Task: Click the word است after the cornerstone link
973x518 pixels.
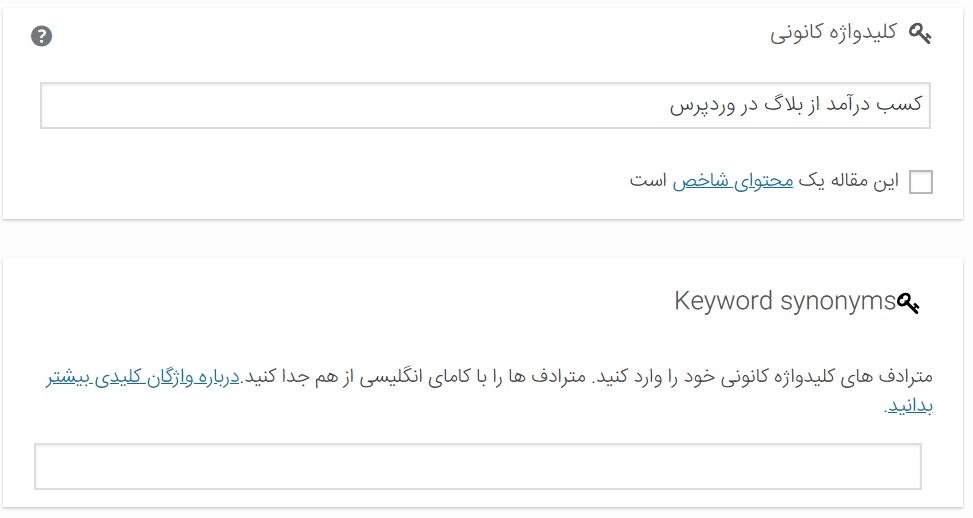Action: point(648,181)
